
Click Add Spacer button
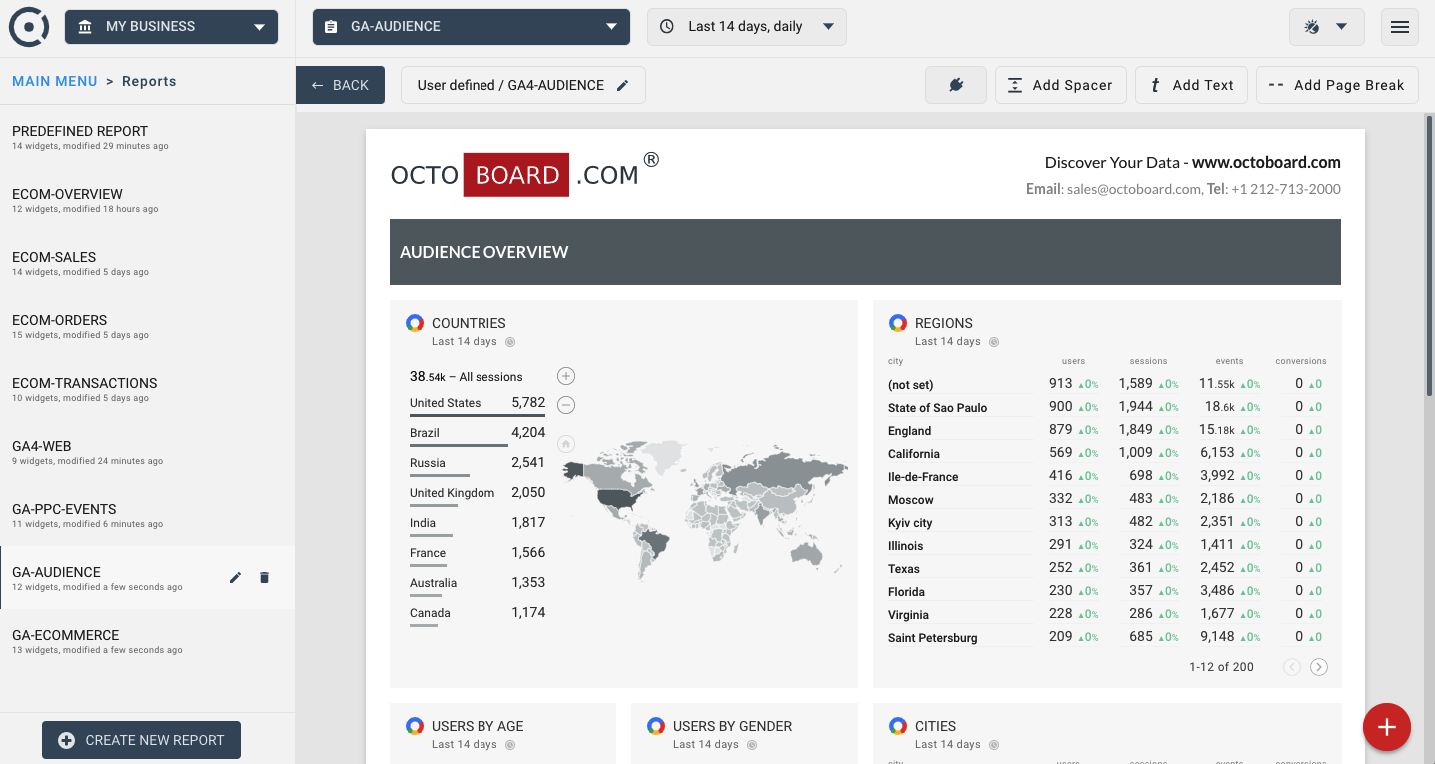(x=1061, y=85)
